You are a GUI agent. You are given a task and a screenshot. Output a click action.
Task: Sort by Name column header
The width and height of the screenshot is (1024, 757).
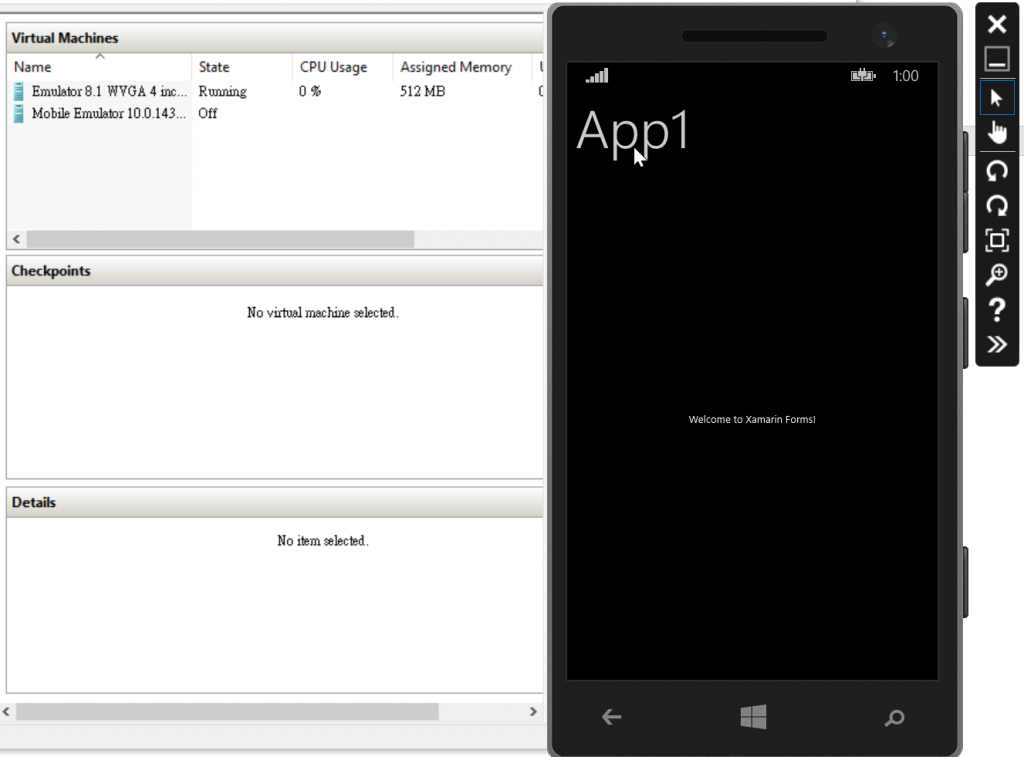(x=99, y=67)
